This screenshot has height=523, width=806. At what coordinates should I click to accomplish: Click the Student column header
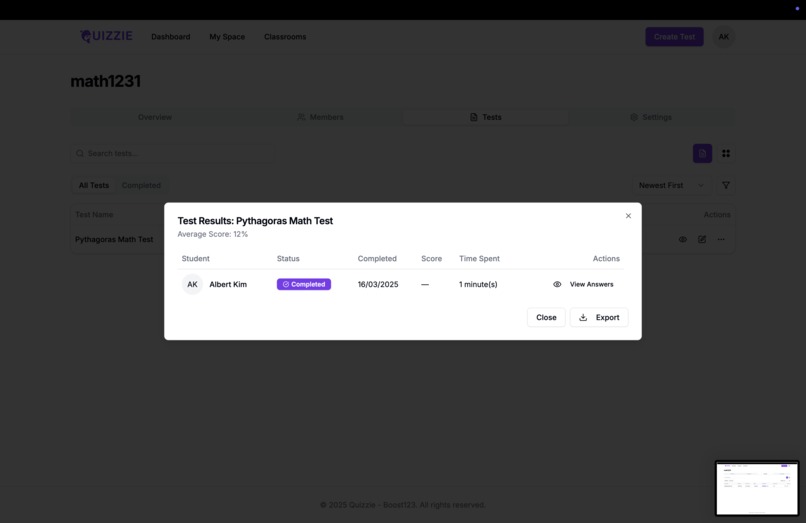point(195,259)
